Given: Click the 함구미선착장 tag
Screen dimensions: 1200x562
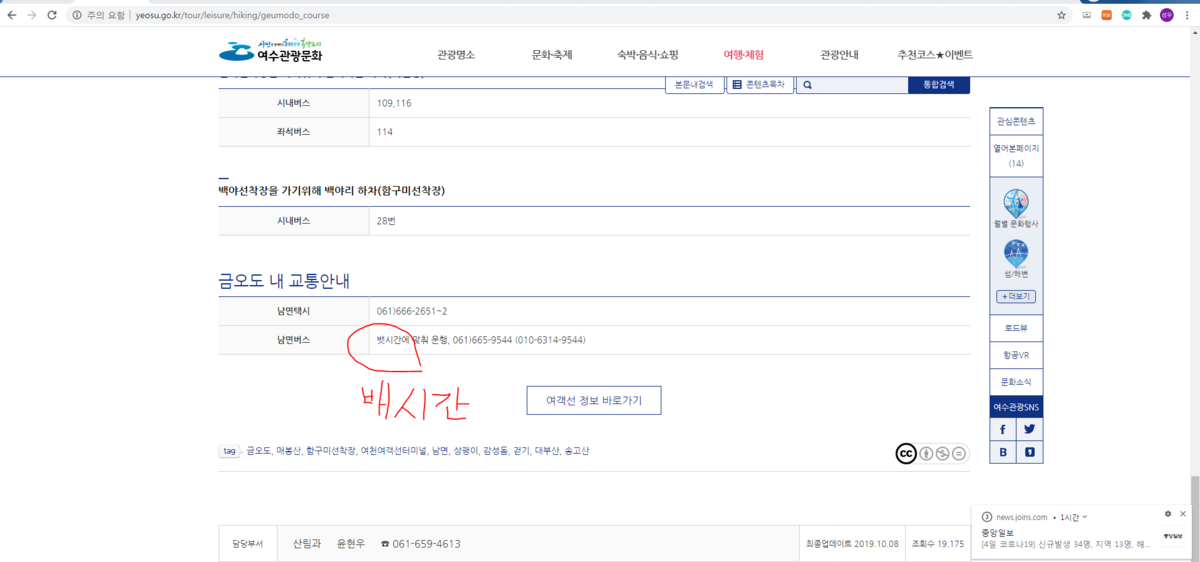Looking at the screenshot, I should point(331,451).
